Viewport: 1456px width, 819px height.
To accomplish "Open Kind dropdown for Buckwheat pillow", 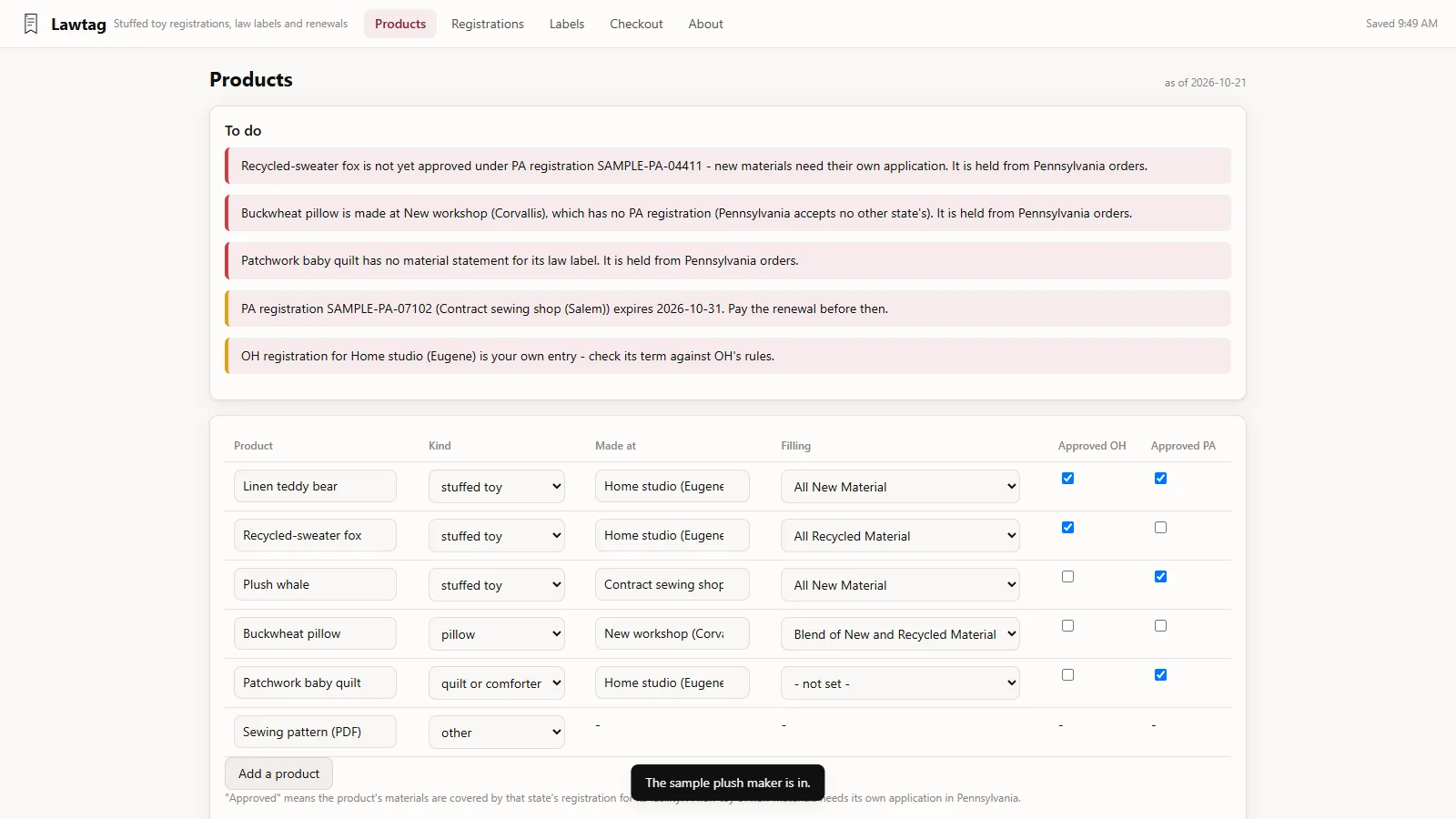I will 497,634.
